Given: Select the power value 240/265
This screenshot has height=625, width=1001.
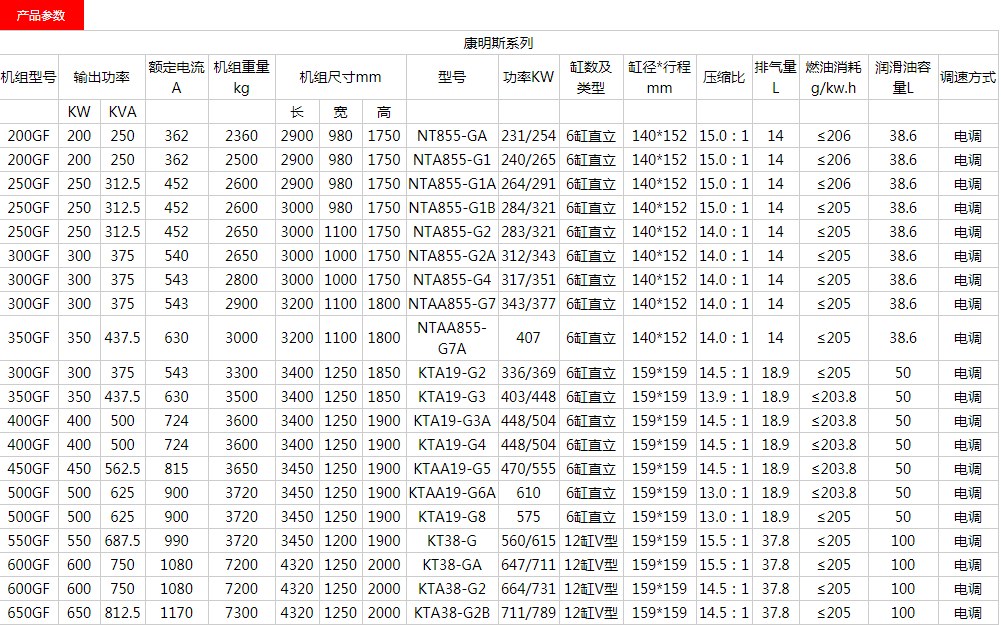Looking at the screenshot, I should 529,160.
